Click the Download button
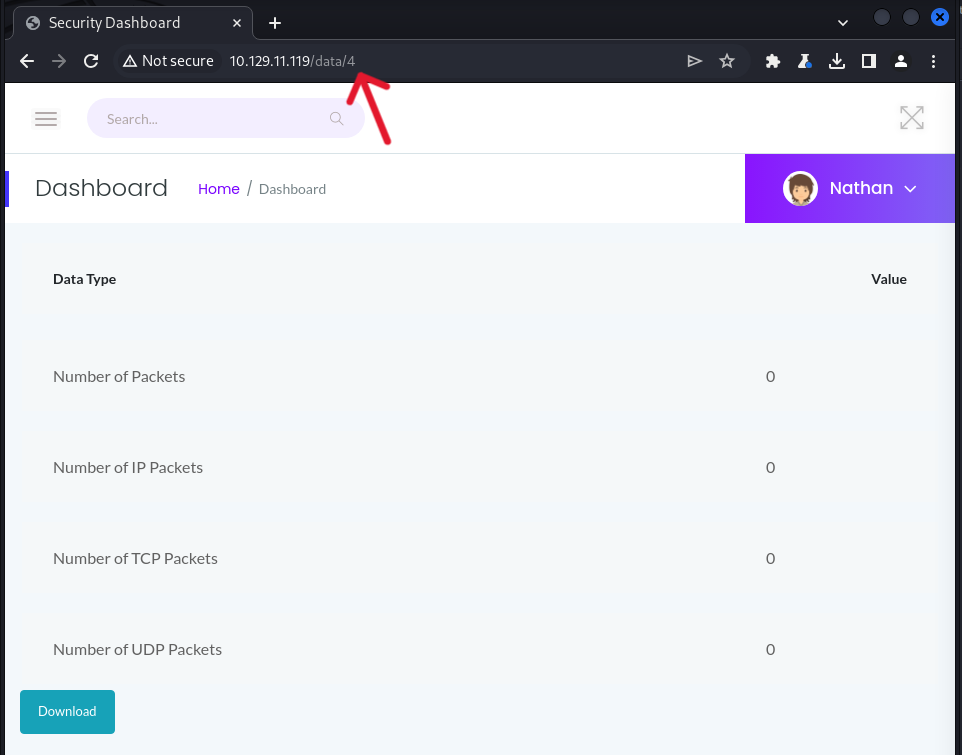The image size is (962, 755). (x=67, y=712)
